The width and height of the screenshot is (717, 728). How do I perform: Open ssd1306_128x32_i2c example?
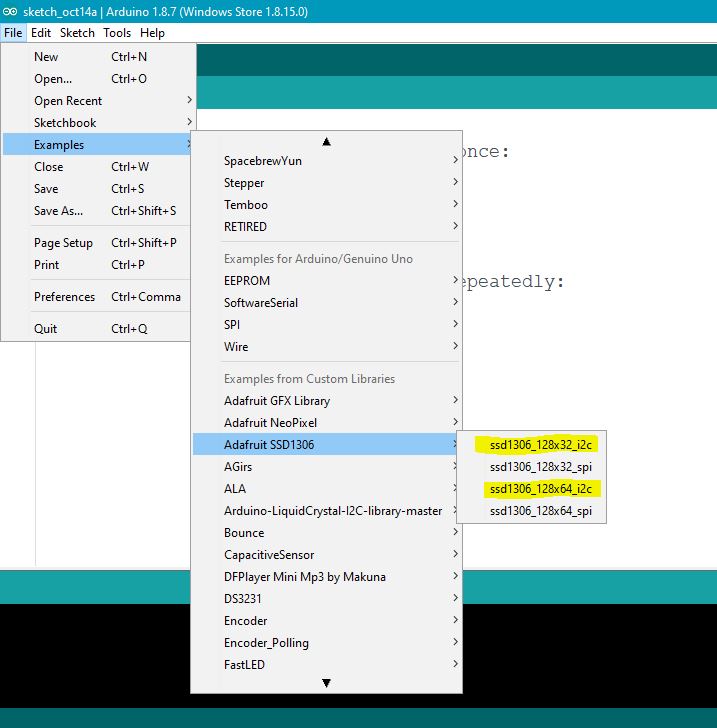click(532, 445)
